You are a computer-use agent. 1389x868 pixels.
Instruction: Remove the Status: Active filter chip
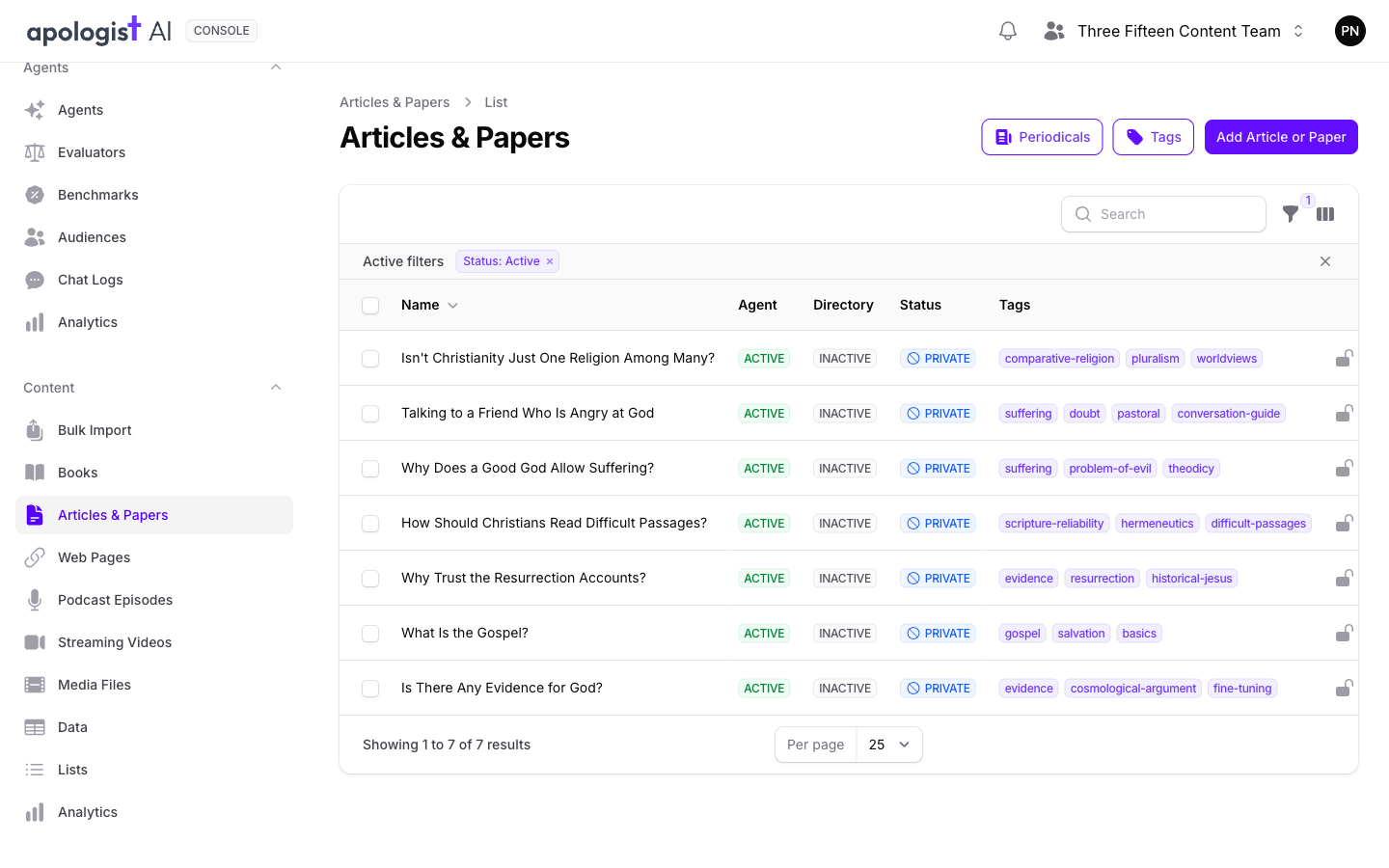550,261
